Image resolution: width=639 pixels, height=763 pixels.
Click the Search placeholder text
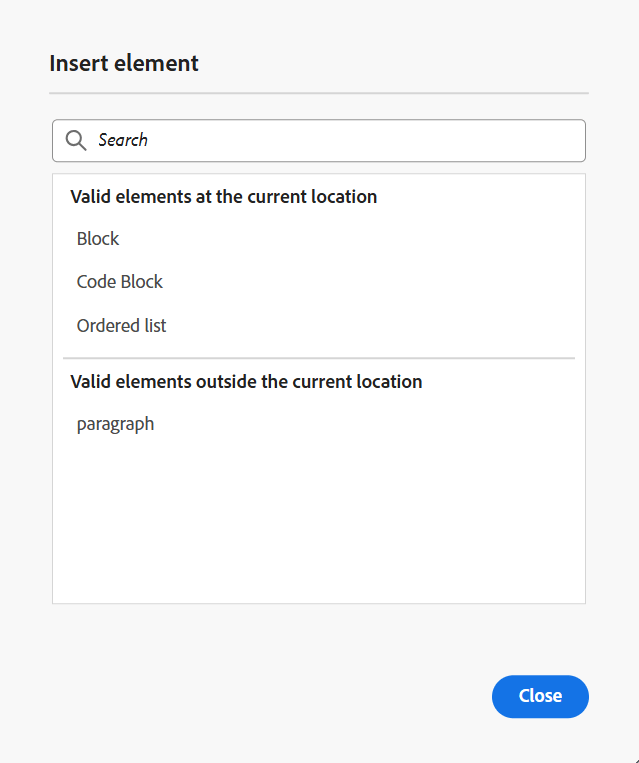(x=123, y=141)
